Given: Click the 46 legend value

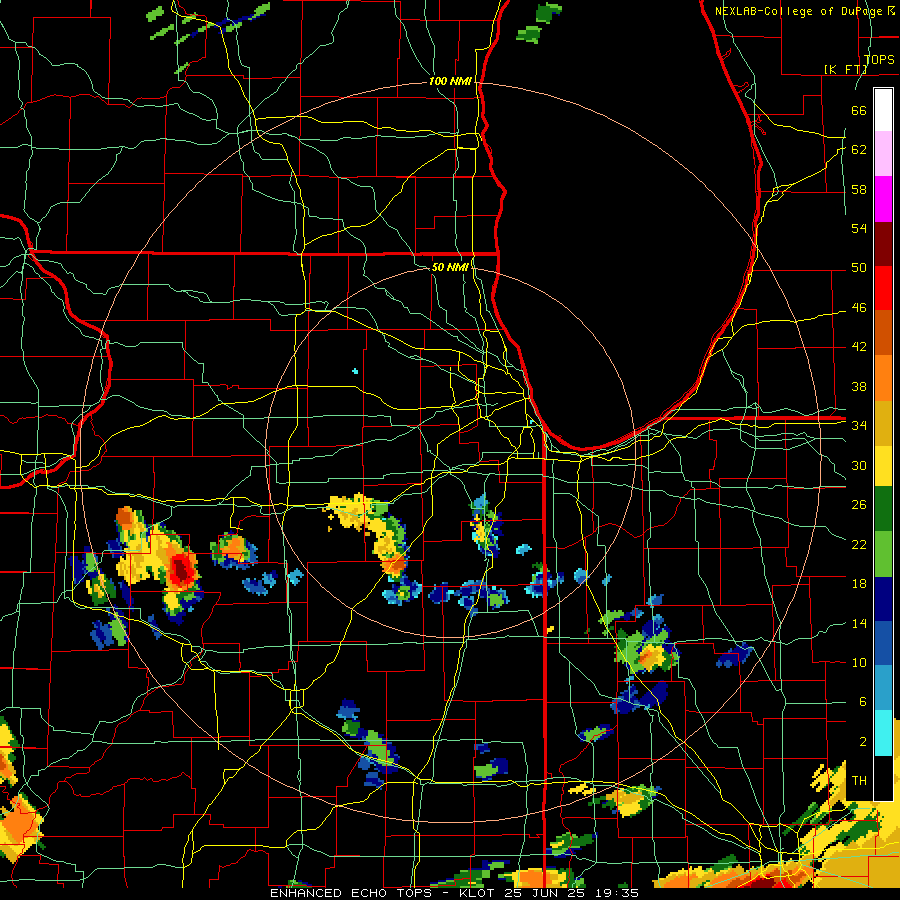Looking at the screenshot, I should tap(859, 308).
